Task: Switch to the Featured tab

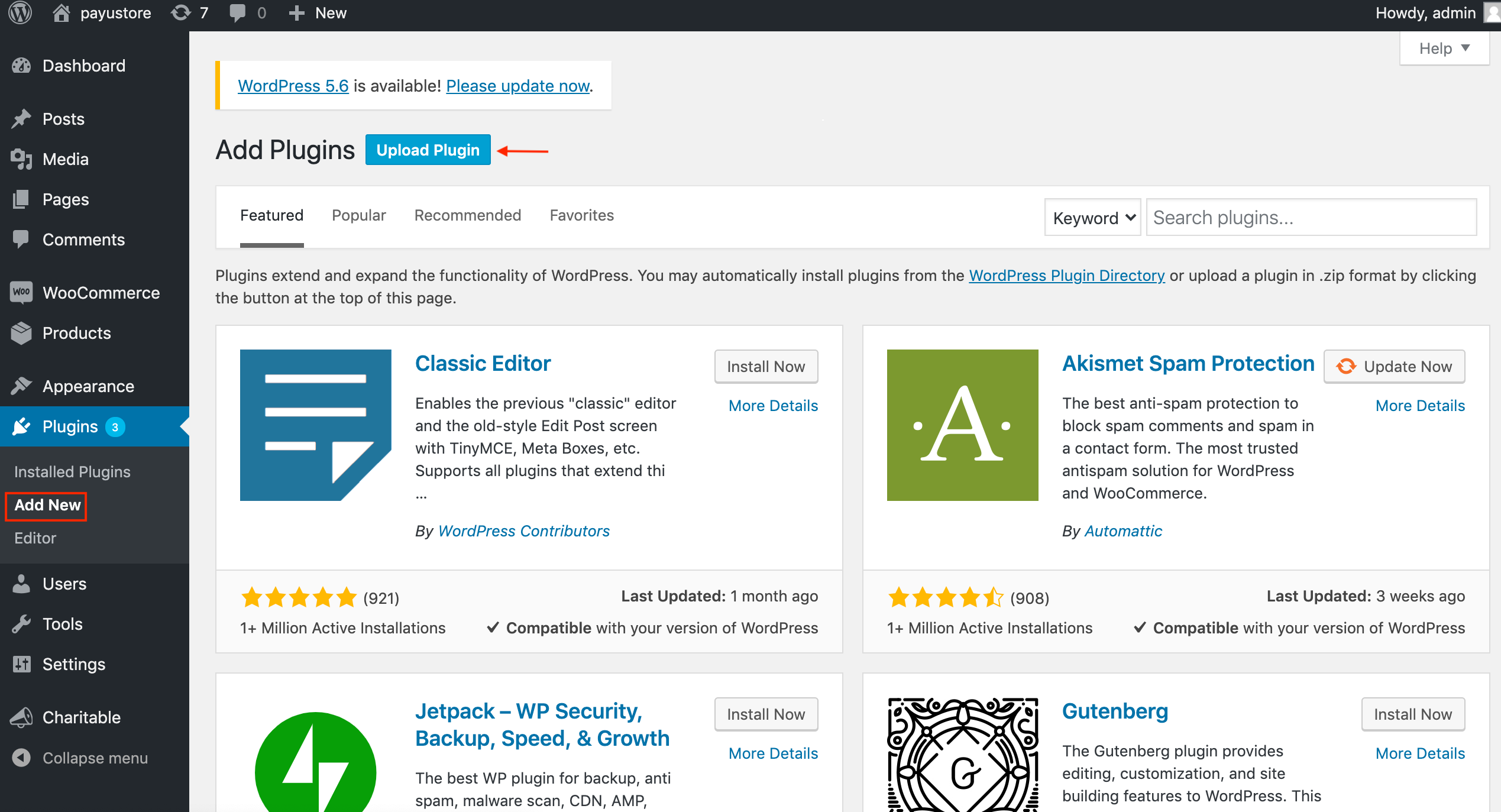Action: click(x=271, y=215)
